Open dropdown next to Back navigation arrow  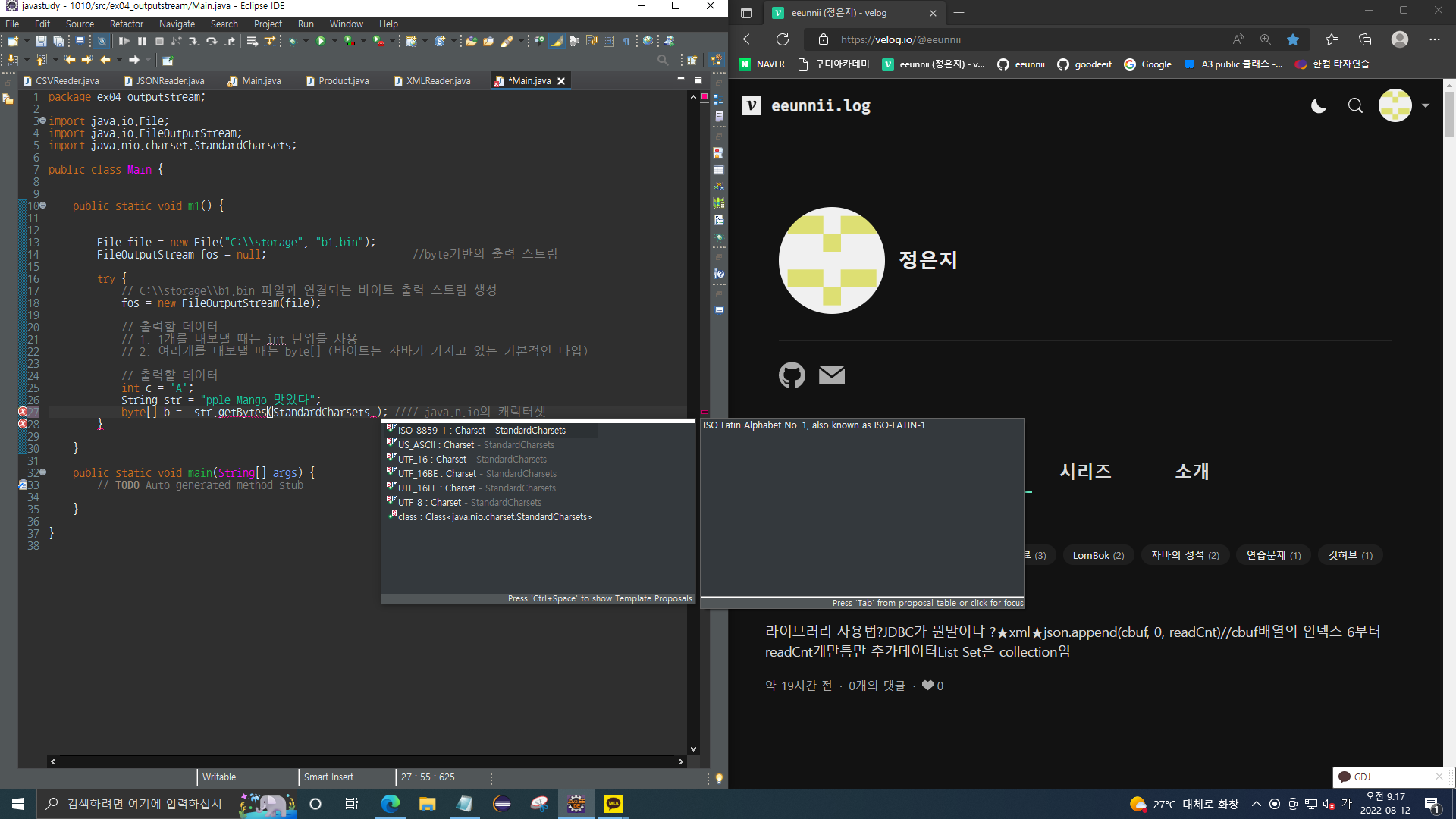[x=119, y=60]
